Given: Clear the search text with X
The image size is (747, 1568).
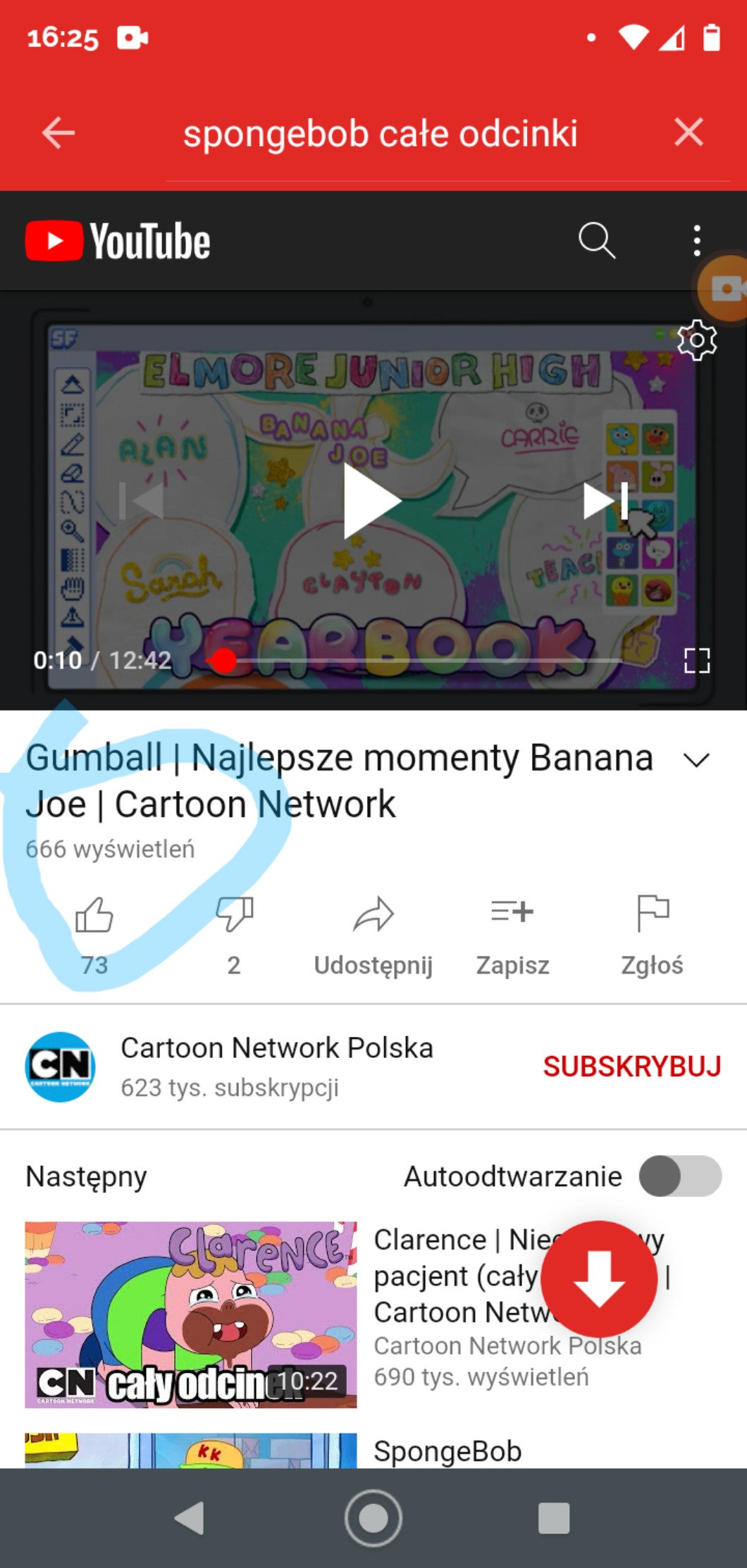Looking at the screenshot, I should click(x=689, y=132).
